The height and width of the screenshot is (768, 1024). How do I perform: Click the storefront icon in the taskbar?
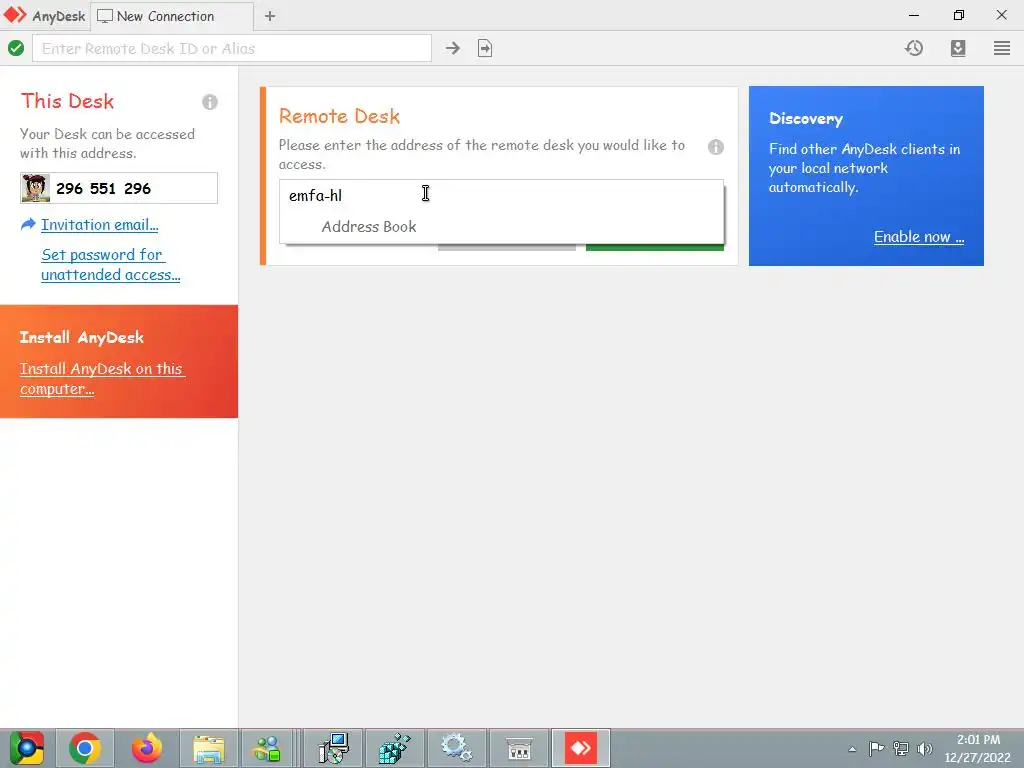(519, 748)
